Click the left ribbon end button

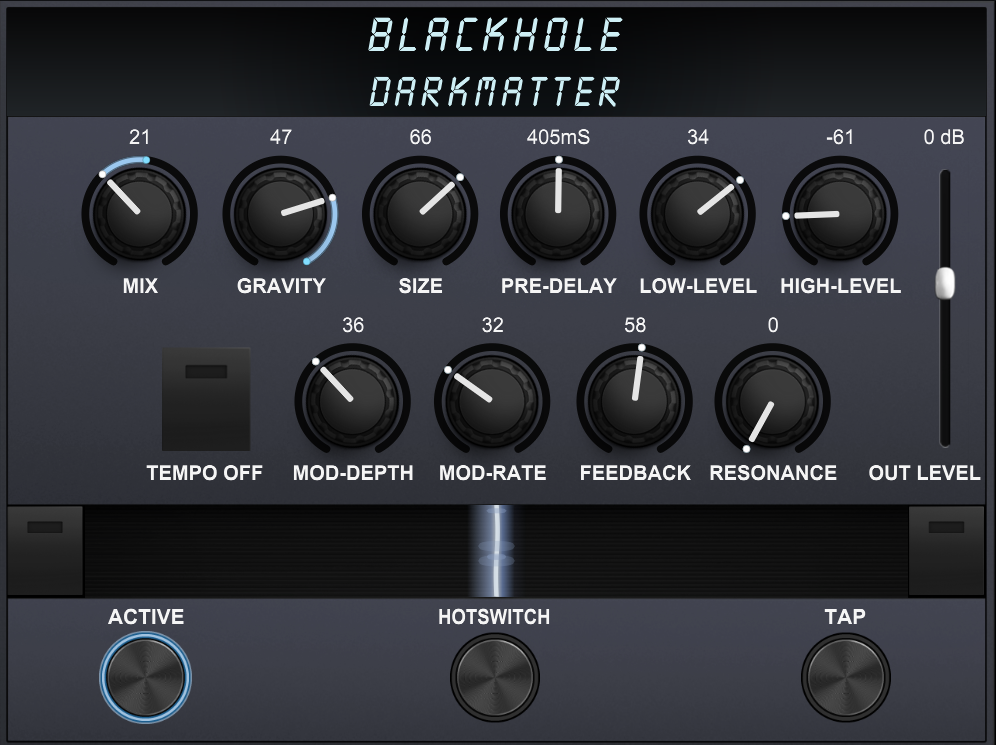click(45, 551)
